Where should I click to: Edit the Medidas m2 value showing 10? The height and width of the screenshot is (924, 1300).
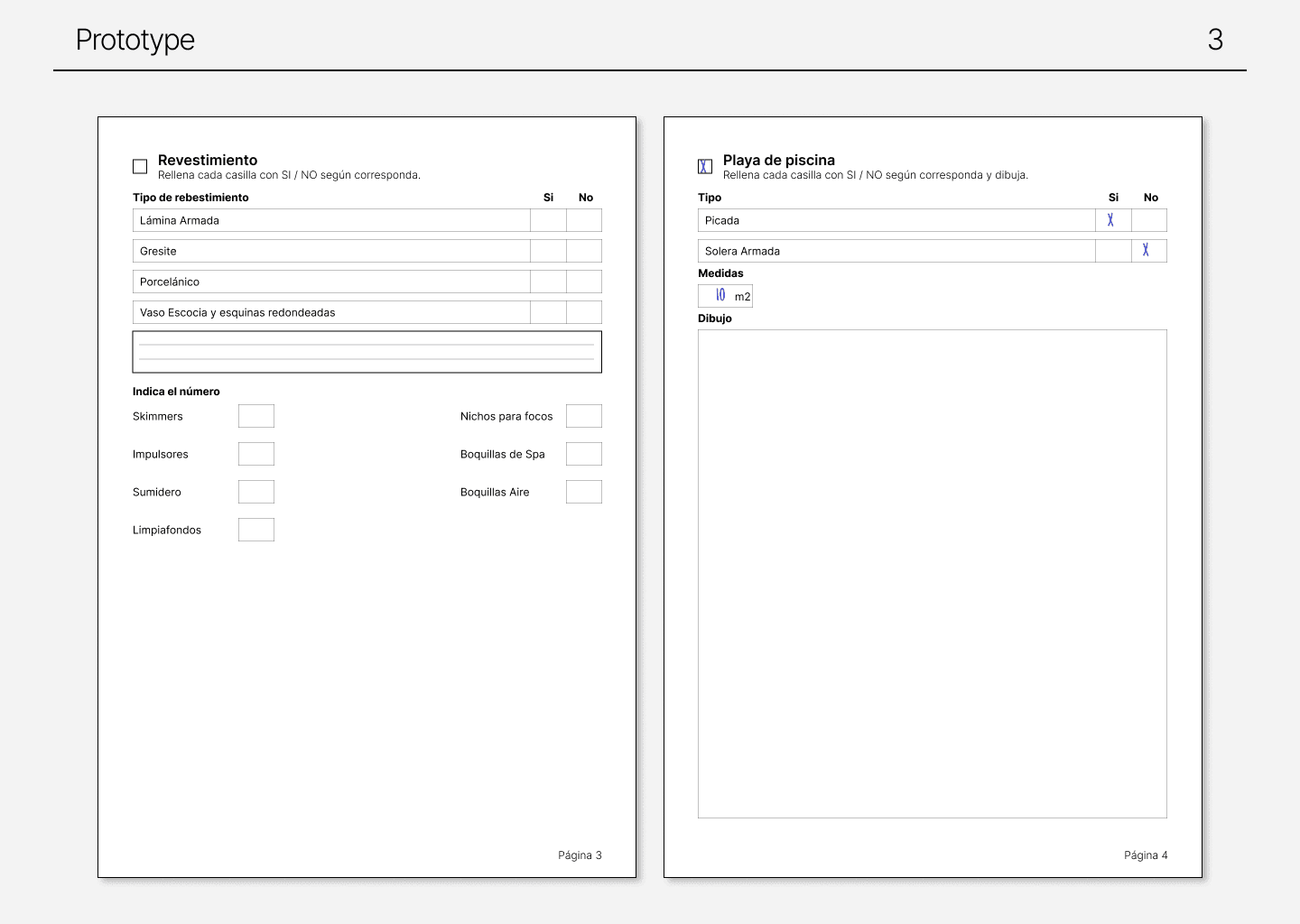(x=720, y=295)
